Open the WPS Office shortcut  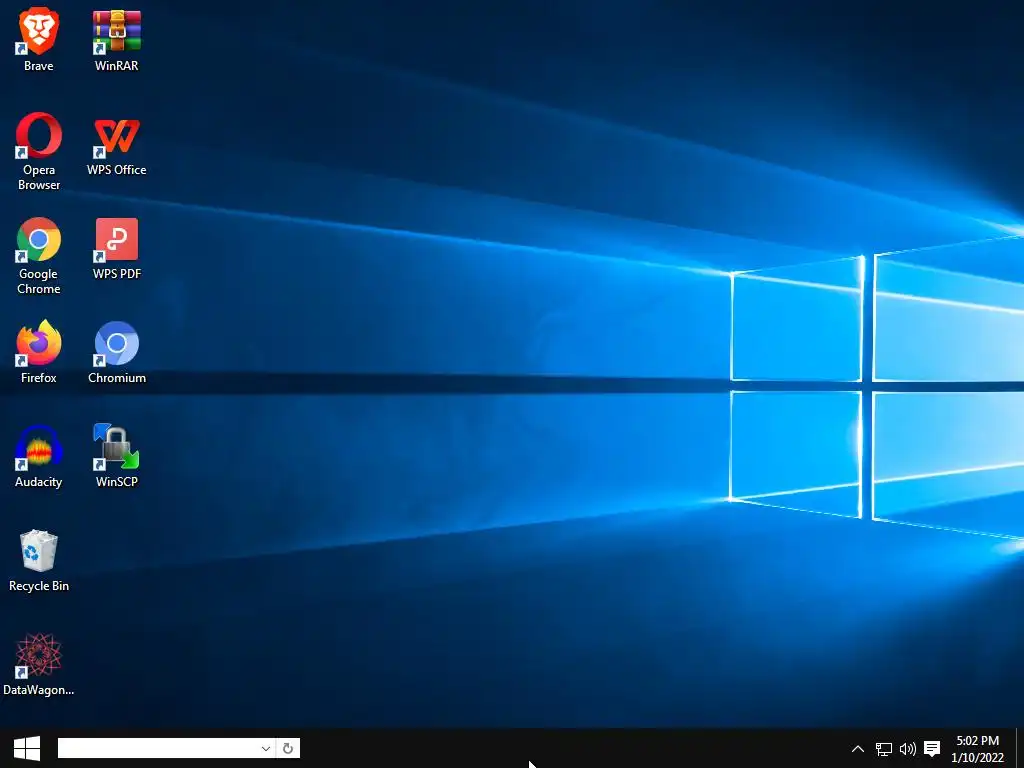pos(116,146)
